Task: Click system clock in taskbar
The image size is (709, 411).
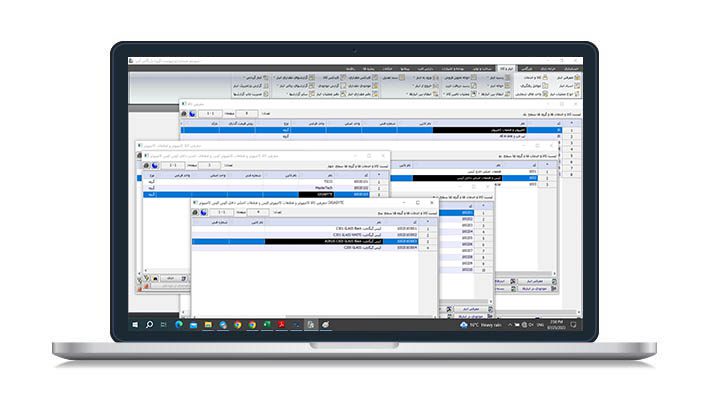Action: 557,325
